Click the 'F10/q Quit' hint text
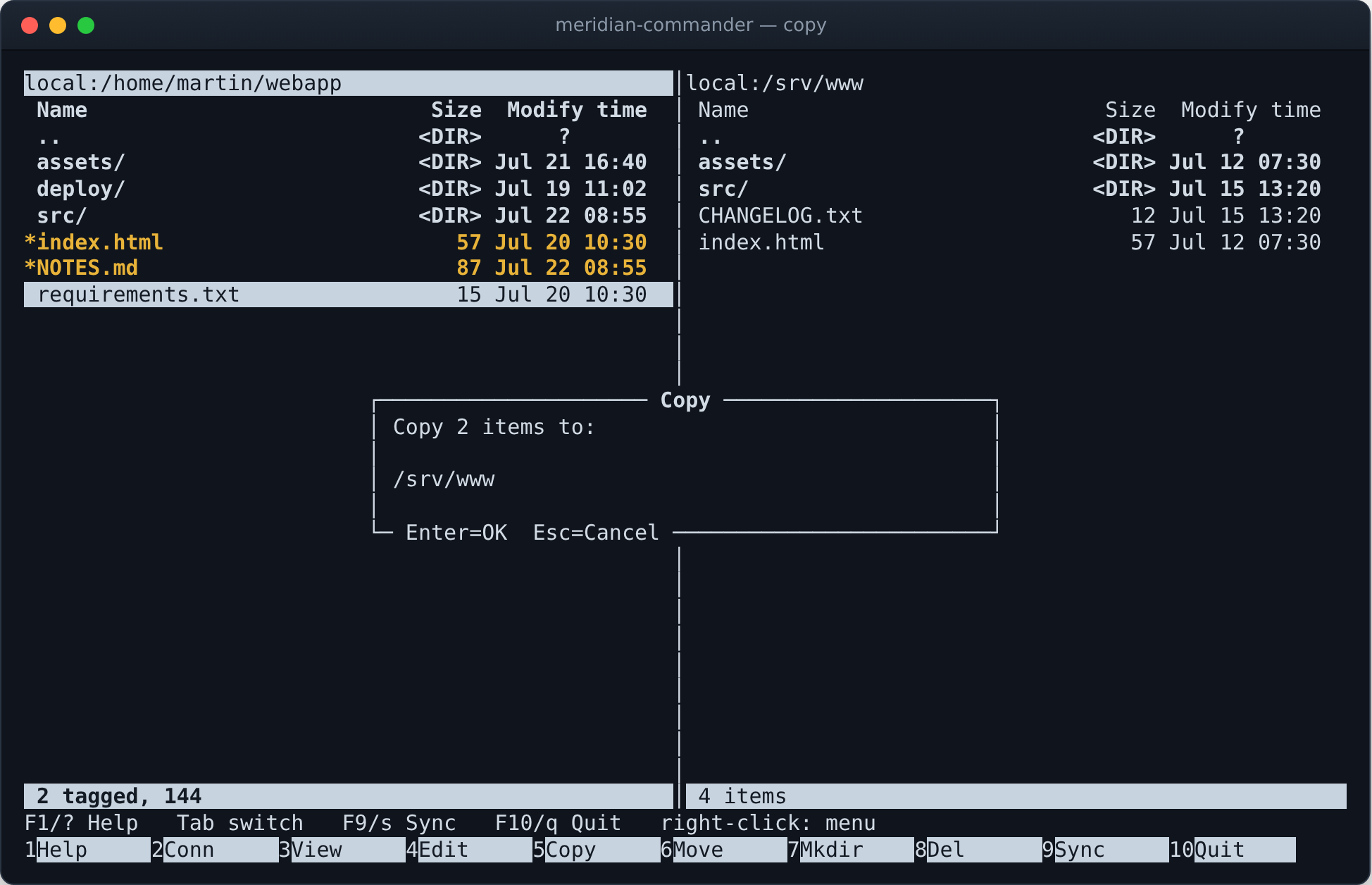1372x885 pixels. 558,823
